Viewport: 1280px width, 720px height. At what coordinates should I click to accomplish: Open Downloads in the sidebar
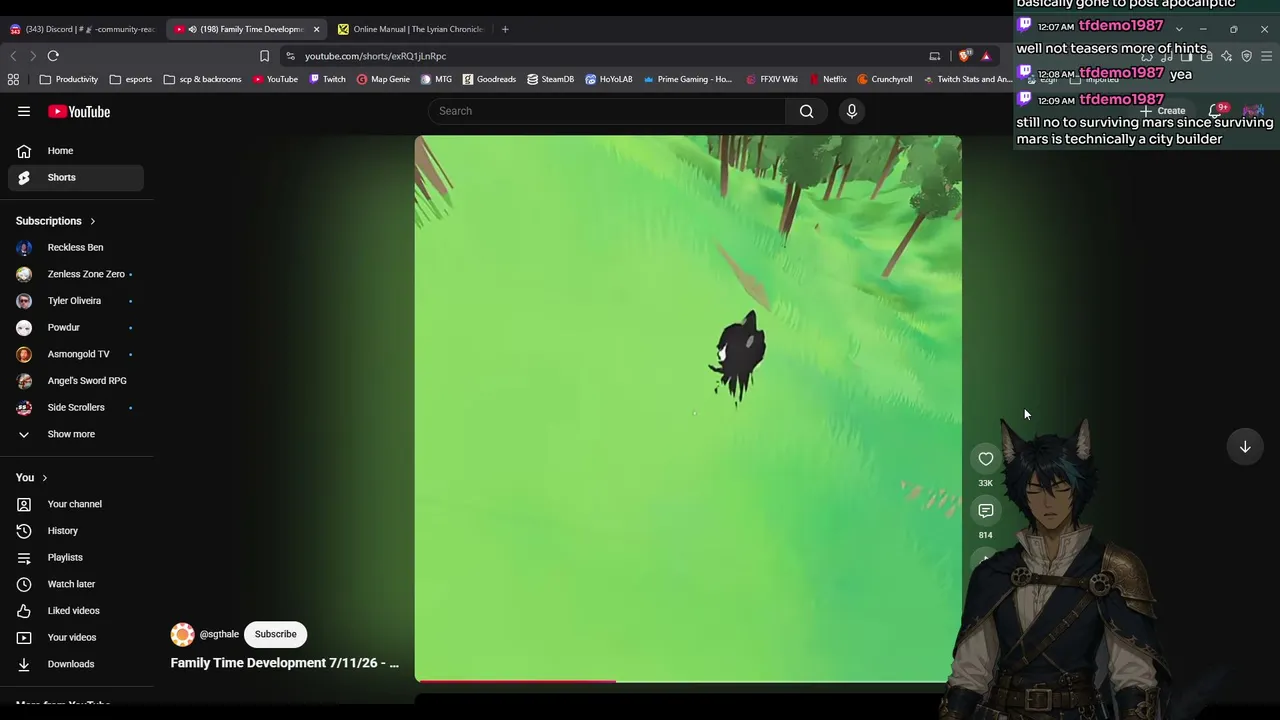(76, 664)
